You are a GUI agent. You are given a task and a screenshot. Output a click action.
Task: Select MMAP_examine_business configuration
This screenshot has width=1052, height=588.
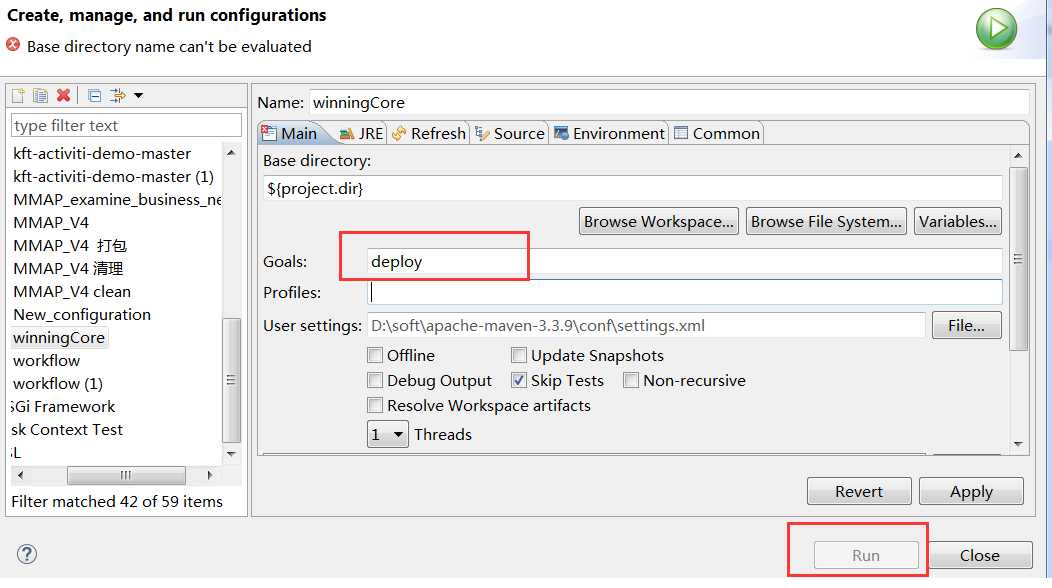[x=117, y=199]
